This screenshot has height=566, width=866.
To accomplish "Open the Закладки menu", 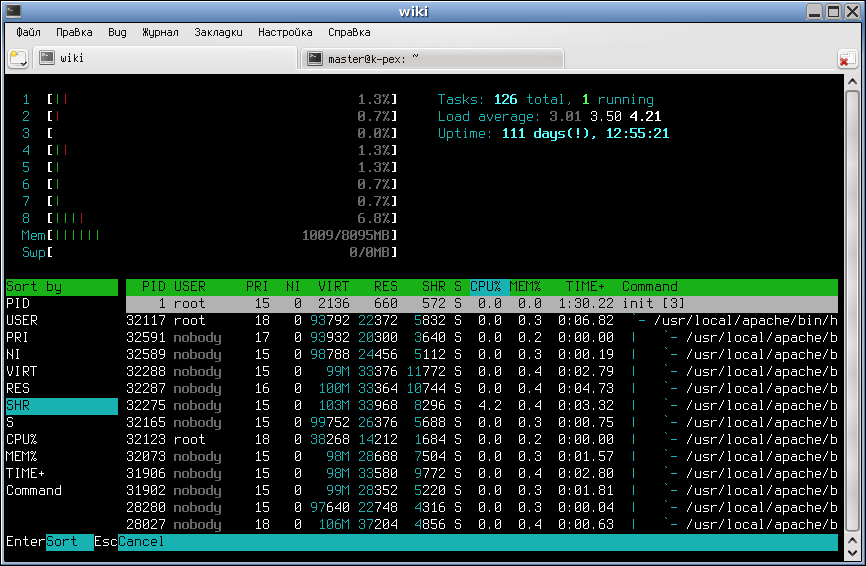I will tap(218, 32).
